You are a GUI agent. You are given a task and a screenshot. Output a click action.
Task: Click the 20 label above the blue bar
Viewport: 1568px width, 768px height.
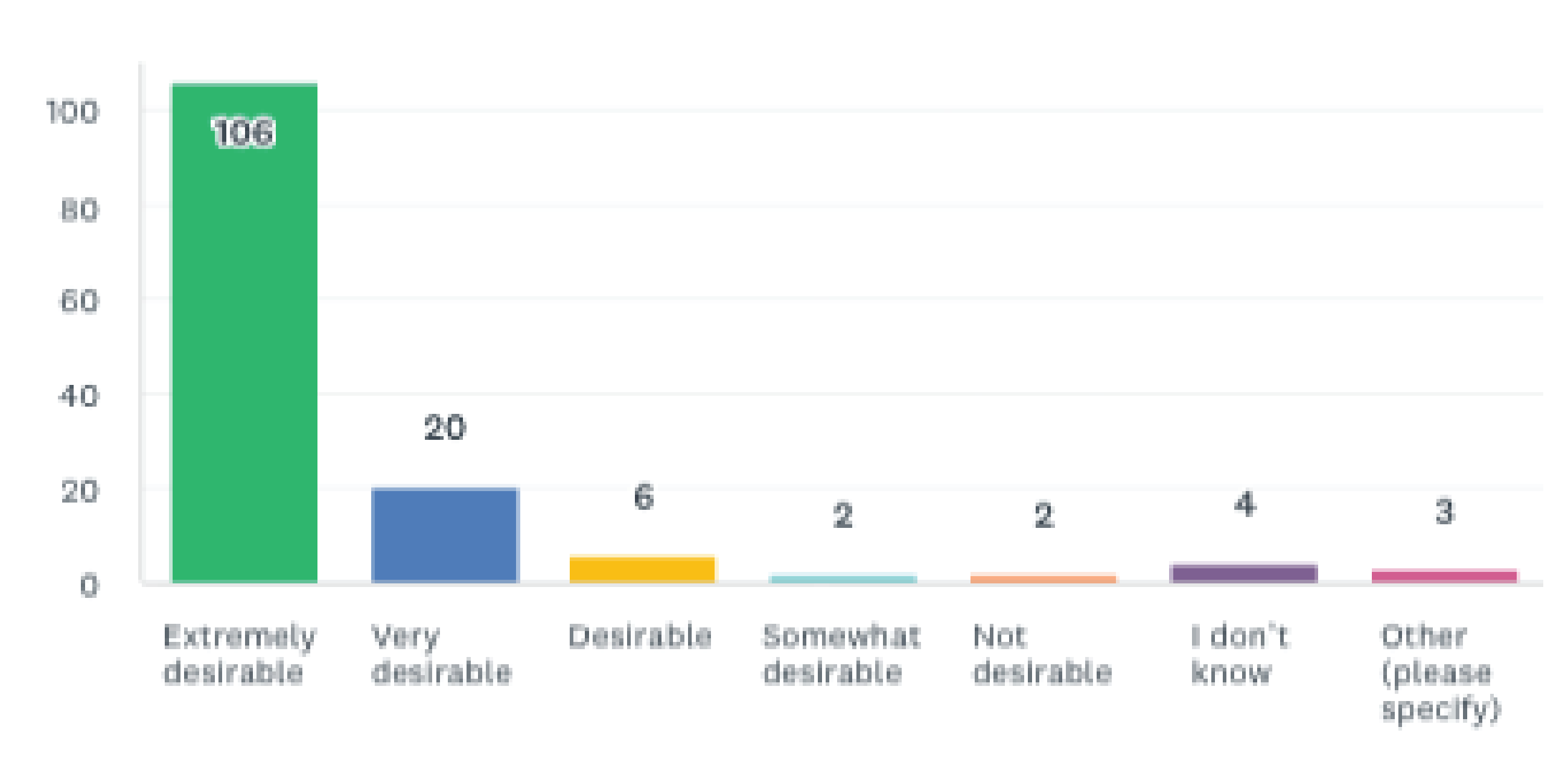[x=445, y=427]
